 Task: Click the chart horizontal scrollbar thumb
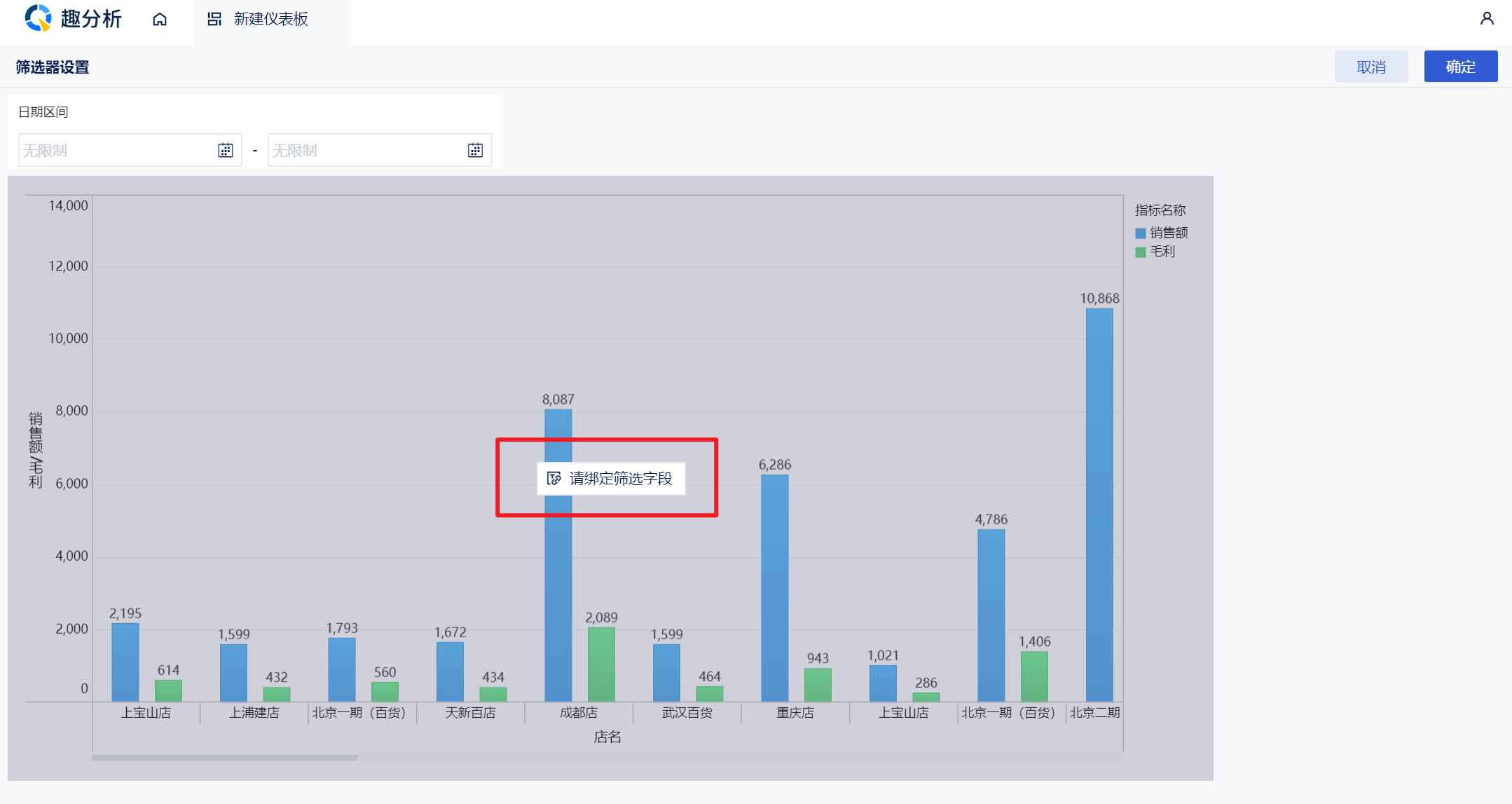[x=224, y=758]
